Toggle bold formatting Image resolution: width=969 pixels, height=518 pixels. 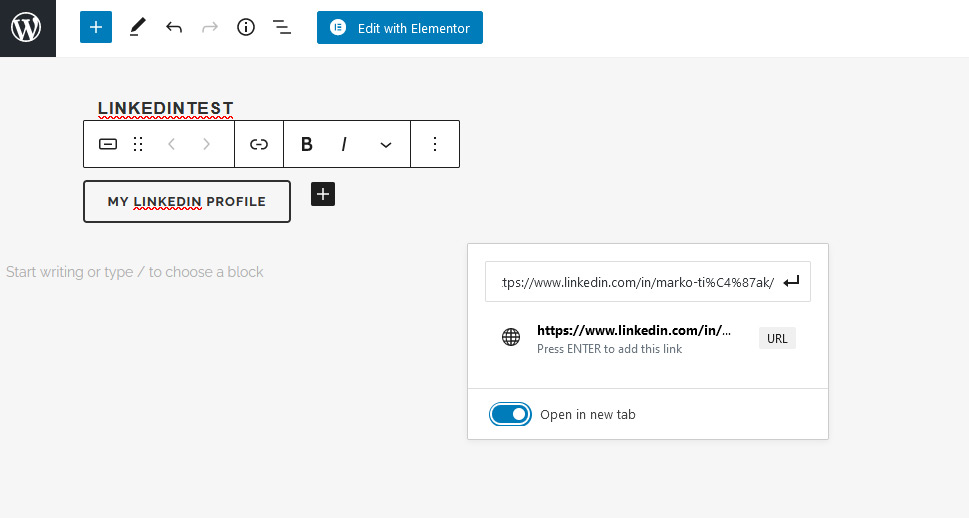[307, 144]
